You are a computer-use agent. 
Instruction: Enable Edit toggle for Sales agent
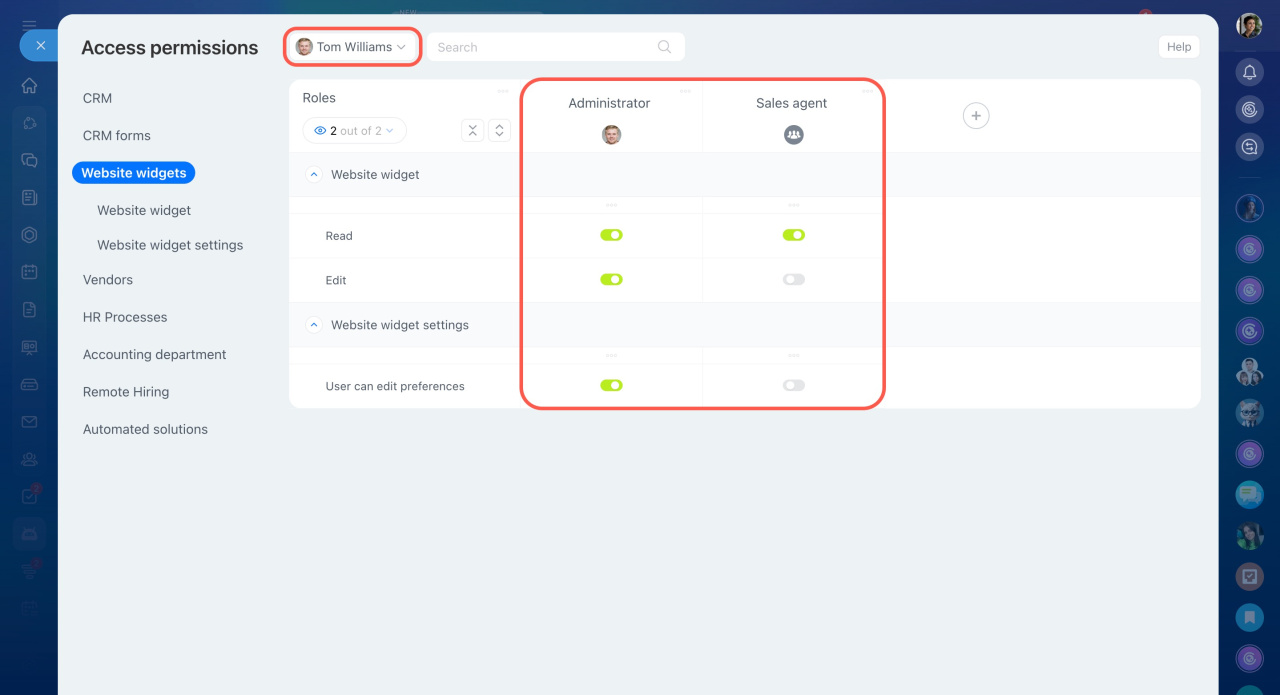click(x=793, y=280)
